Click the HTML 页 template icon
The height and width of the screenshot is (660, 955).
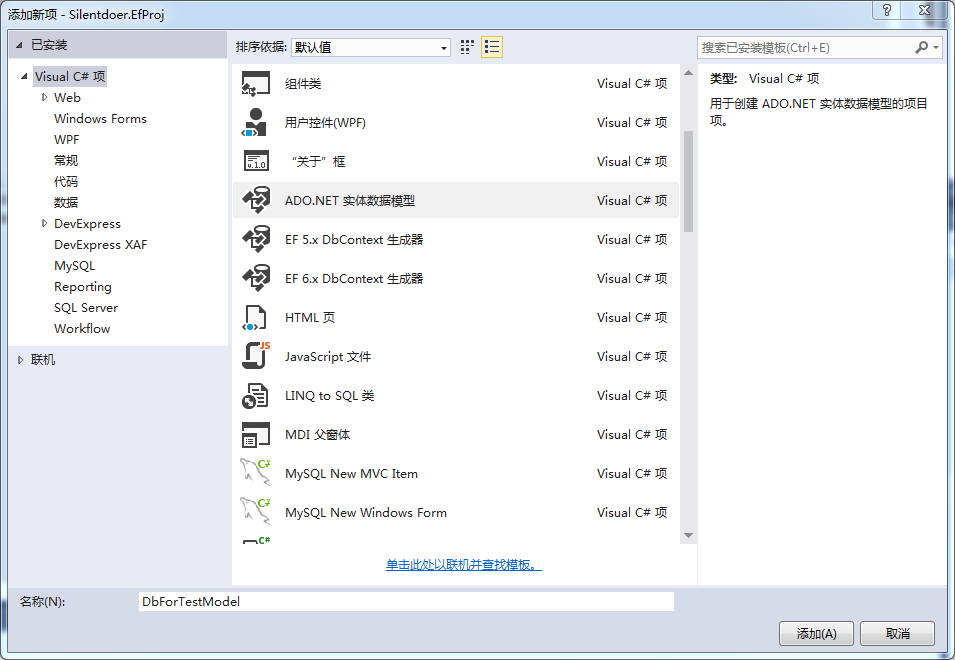256,317
